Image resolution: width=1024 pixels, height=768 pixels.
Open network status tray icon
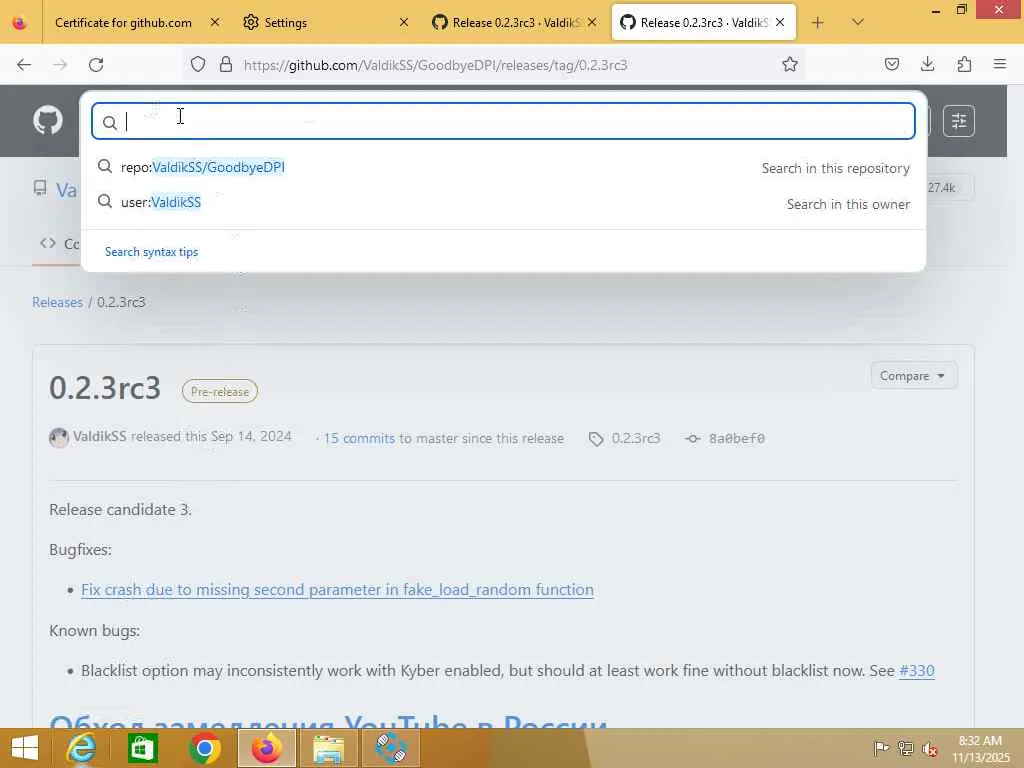(905, 748)
